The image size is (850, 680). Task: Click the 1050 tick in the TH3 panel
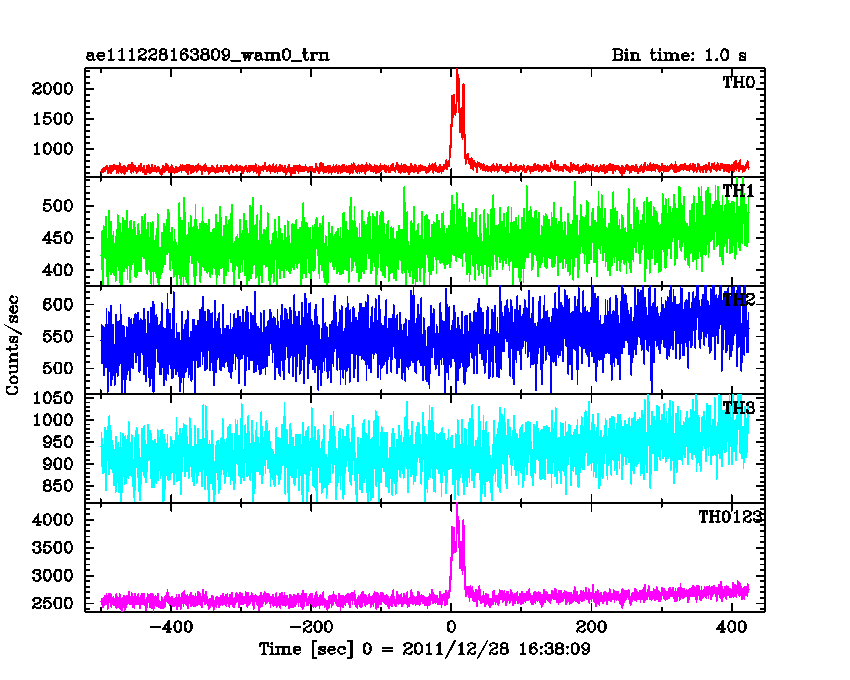pyautogui.click(x=53, y=398)
